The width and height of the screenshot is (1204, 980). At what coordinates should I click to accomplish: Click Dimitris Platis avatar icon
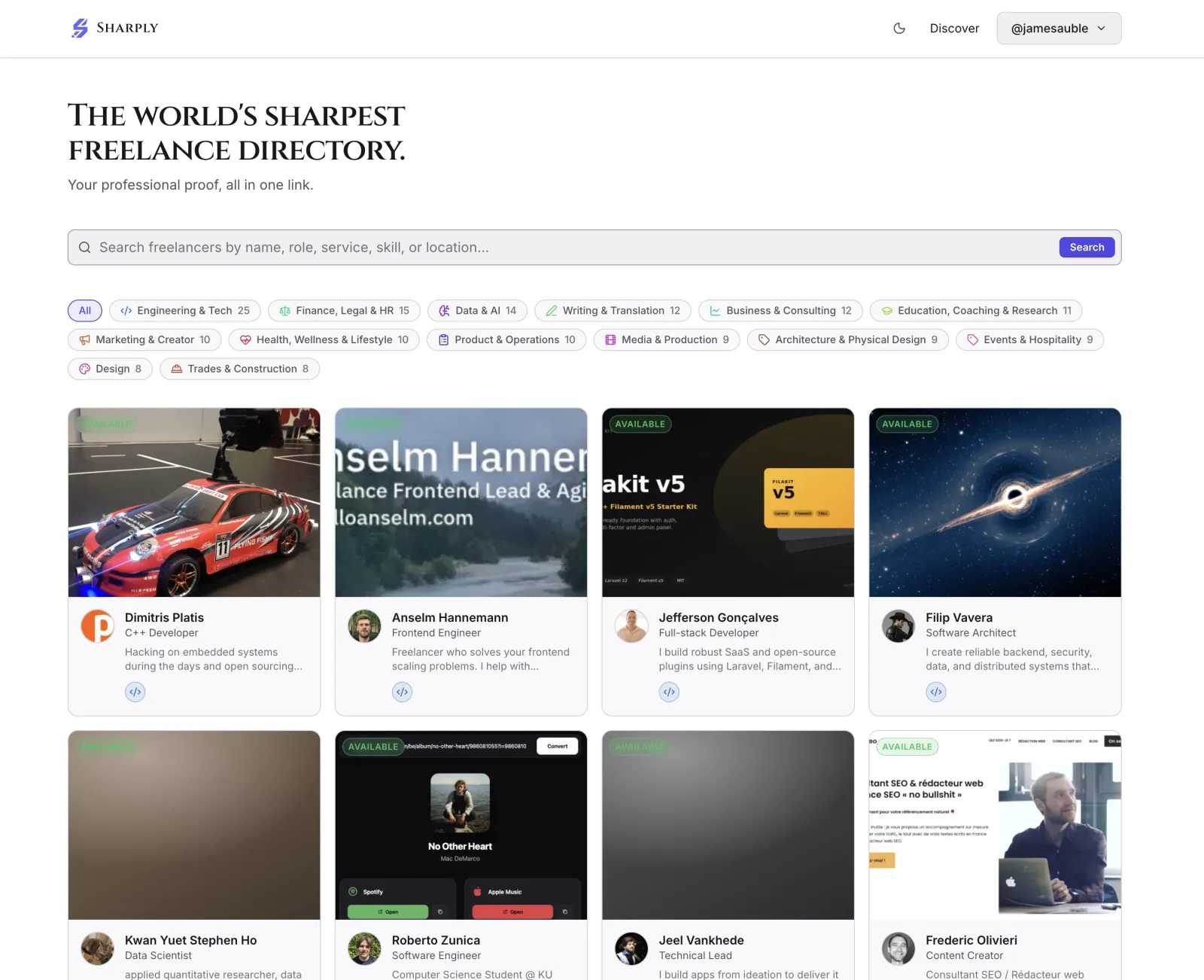(x=98, y=626)
